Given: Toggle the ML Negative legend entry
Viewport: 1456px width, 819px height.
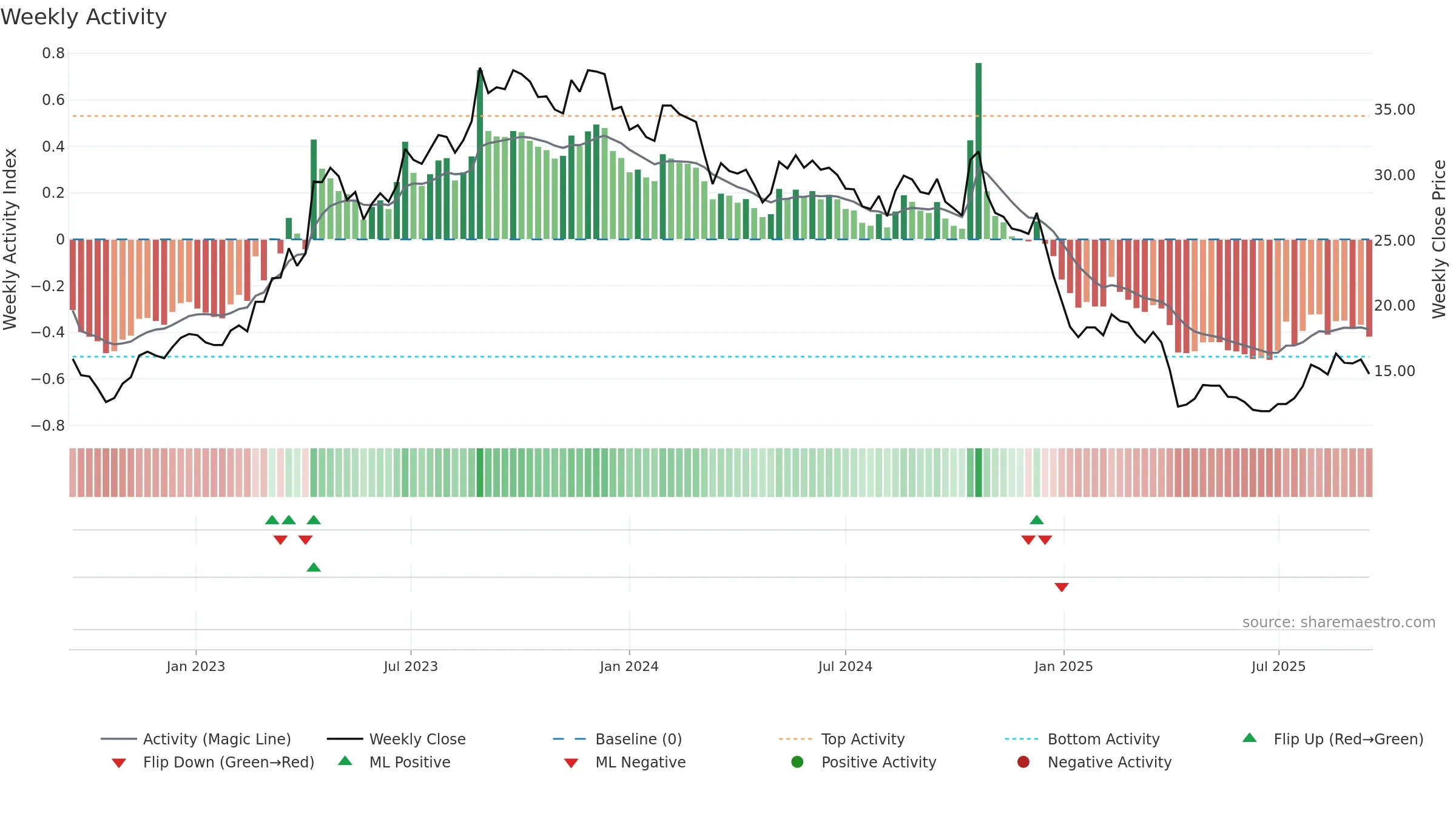Looking at the screenshot, I should [x=625, y=762].
